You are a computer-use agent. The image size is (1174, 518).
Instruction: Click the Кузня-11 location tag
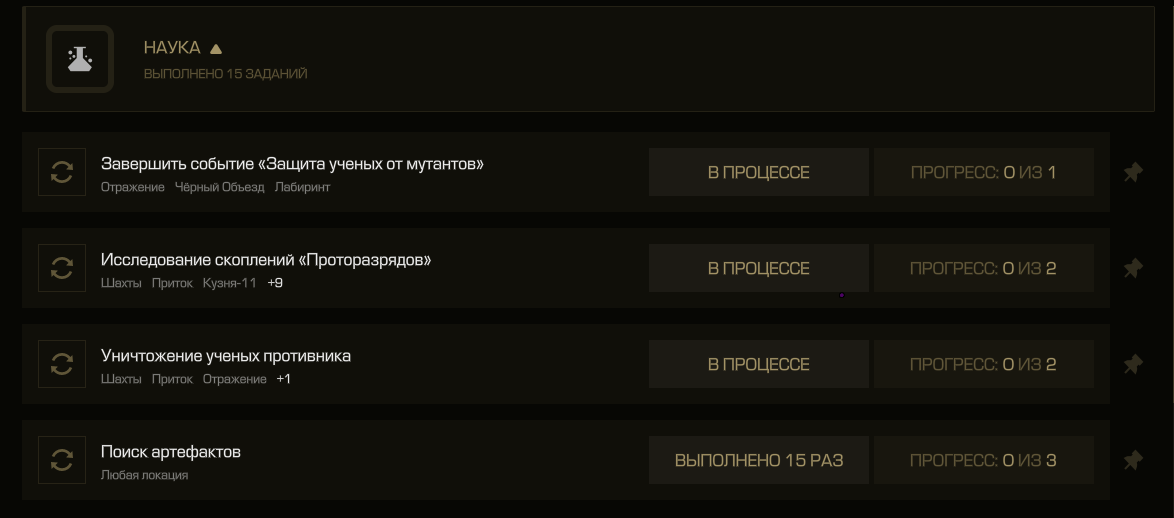coord(229,283)
